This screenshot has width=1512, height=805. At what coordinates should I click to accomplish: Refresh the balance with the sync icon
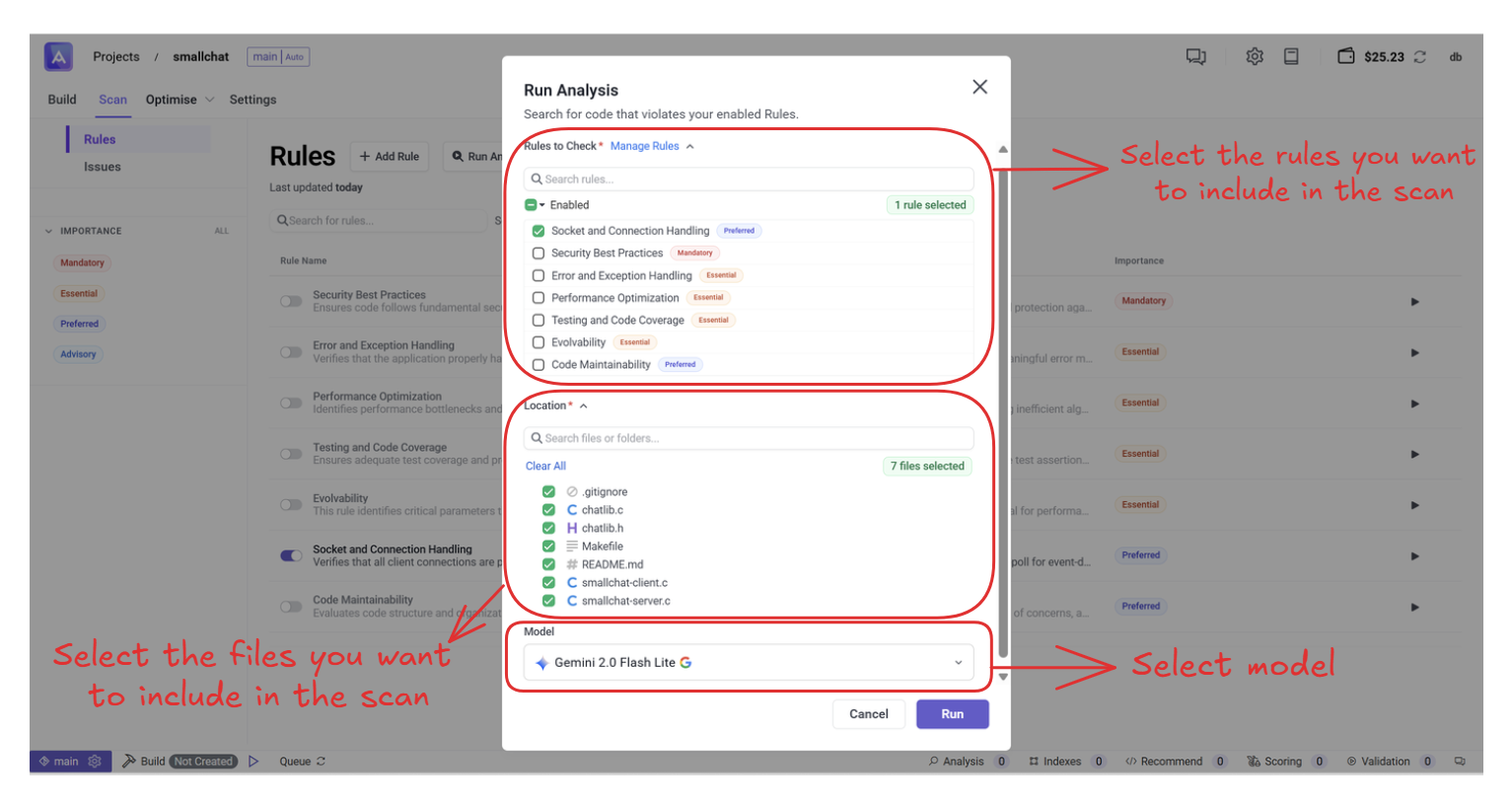pos(1419,57)
